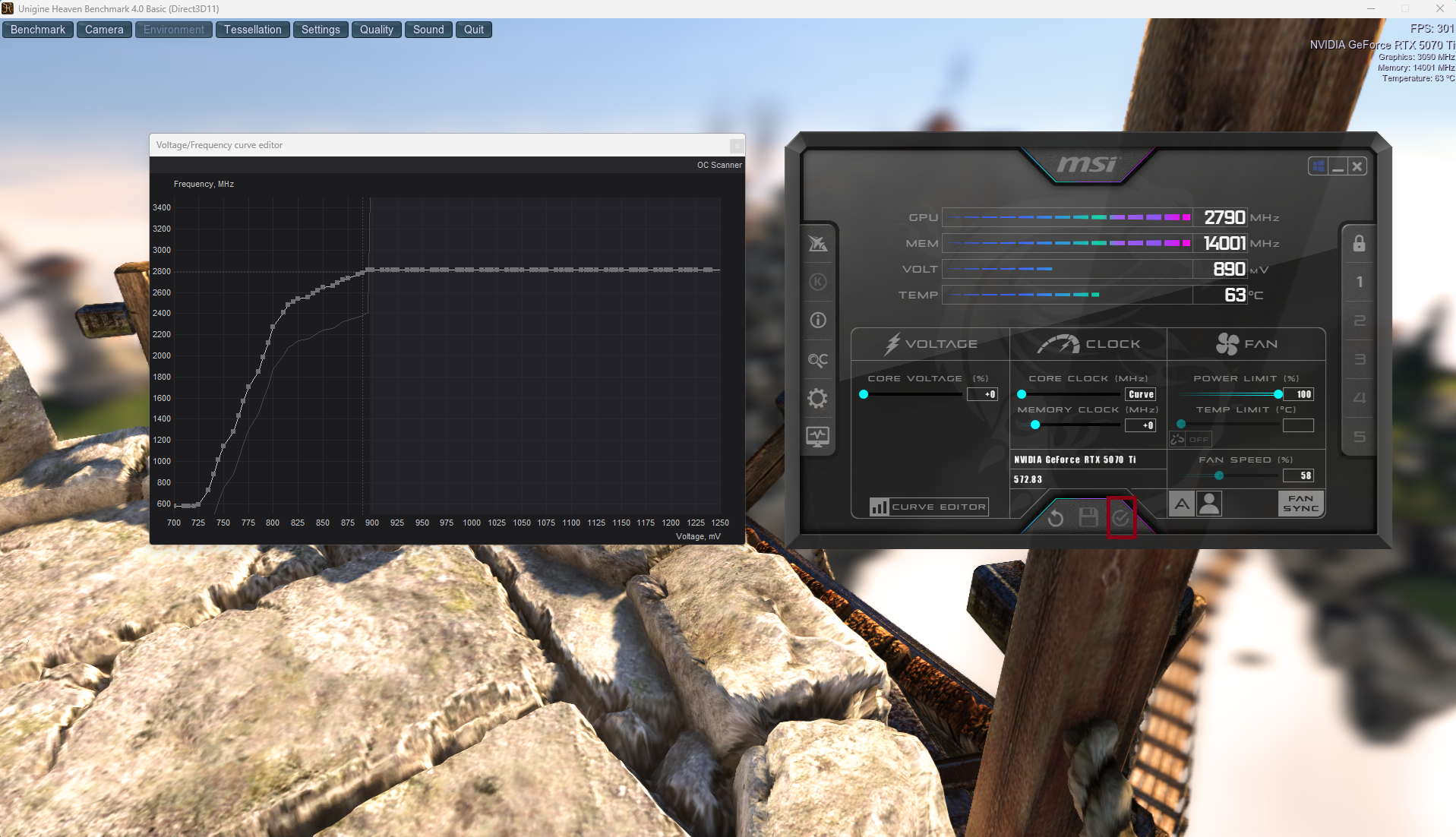Screen dimensions: 1456x837
Task: Open the information icon in Afterburner sidebar
Action: (818, 321)
